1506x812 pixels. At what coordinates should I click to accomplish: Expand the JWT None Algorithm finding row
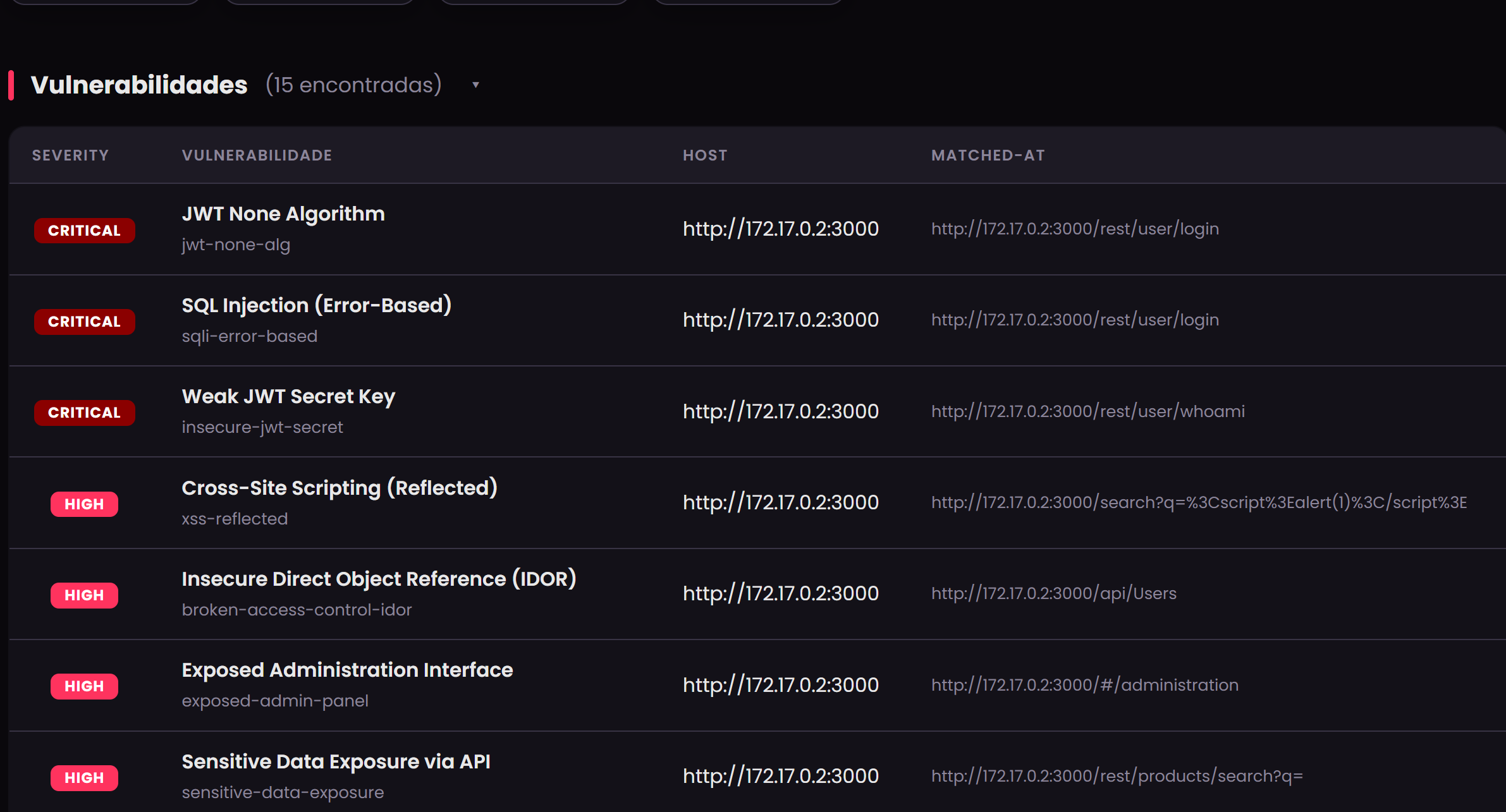[283, 214]
